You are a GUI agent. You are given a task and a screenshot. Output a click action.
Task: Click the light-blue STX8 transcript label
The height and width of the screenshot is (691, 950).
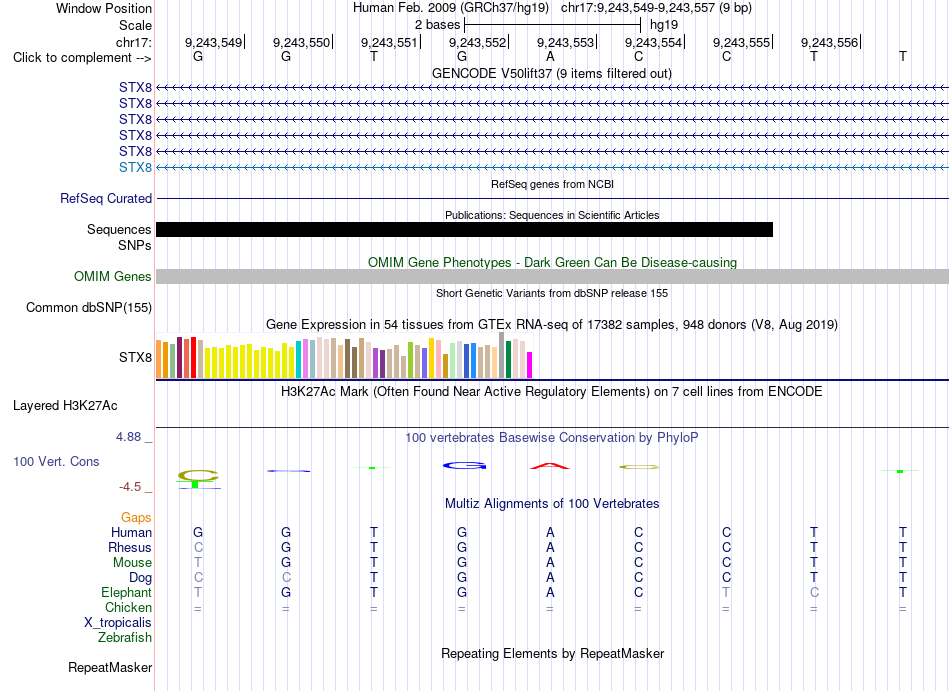coord(135,167)
